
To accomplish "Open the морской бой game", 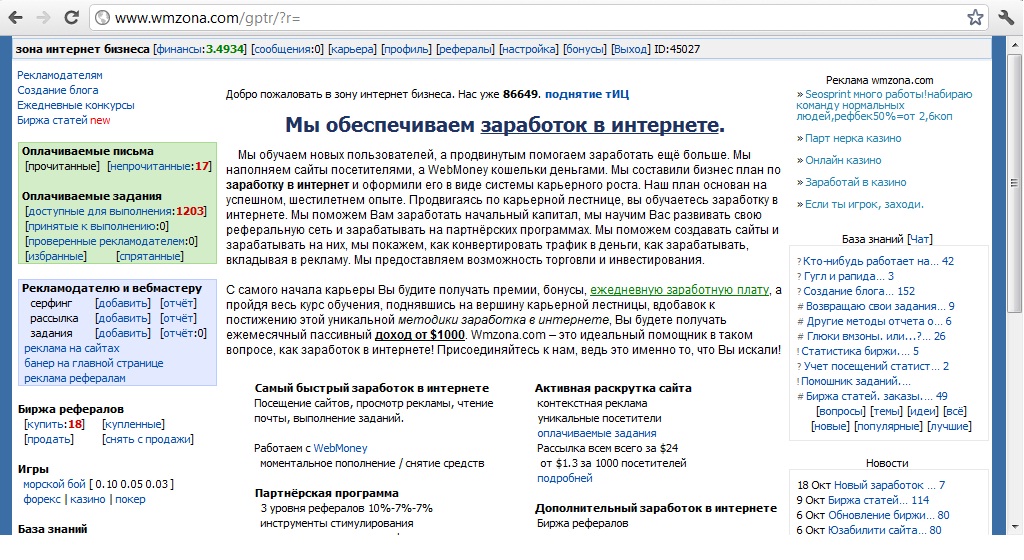I will pos(54,484).
